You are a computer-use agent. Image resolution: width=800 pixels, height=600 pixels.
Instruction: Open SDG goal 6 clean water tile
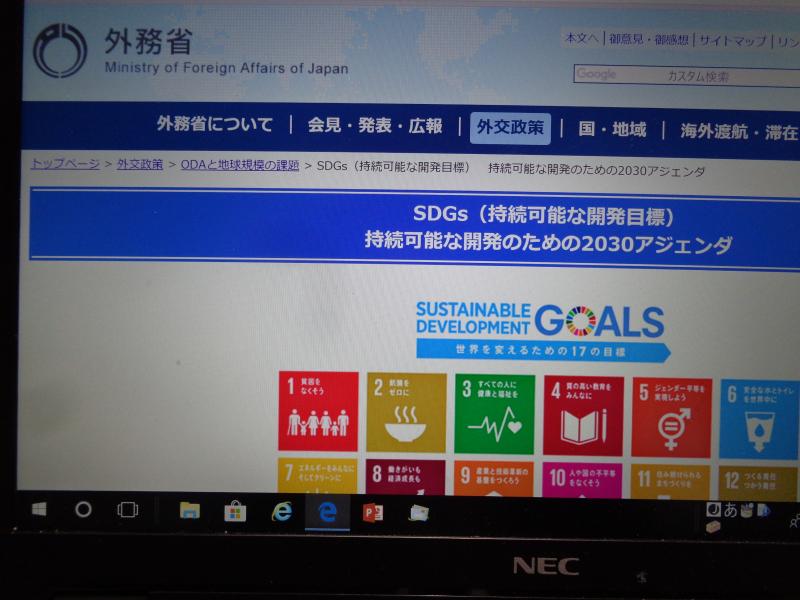pos(760,419)
